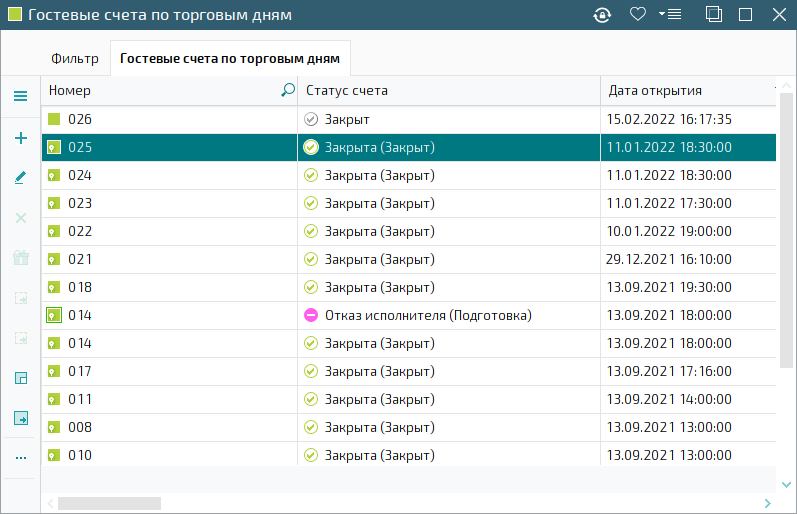Add a new guest account with plus icon
This screenshot has width=797, height=514.
pyautogui.click(x=20, y=138)
